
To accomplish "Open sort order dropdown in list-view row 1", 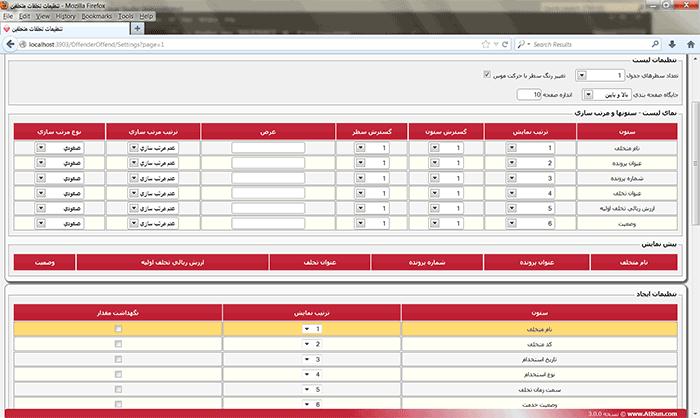I will [153, 147].
